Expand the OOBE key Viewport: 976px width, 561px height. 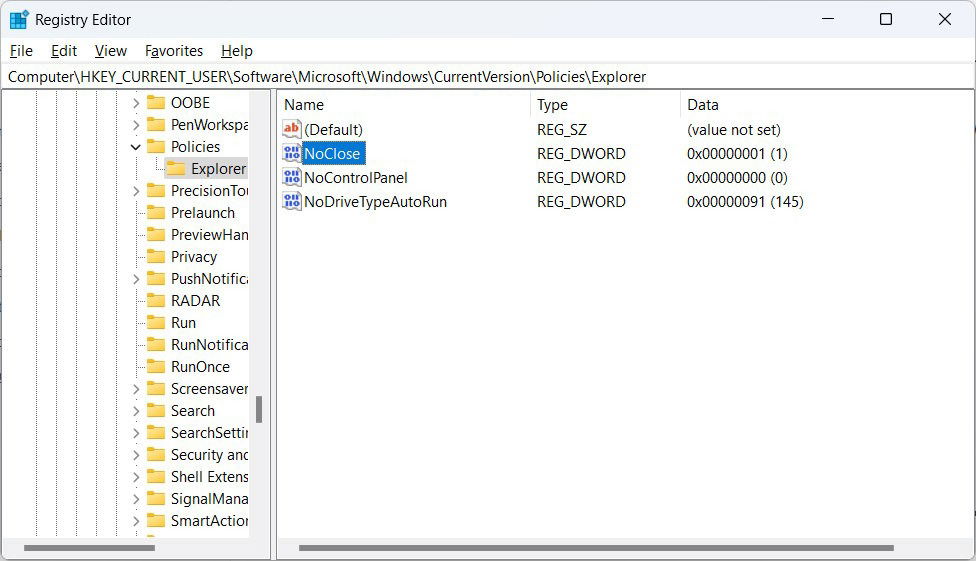[136, 103]
